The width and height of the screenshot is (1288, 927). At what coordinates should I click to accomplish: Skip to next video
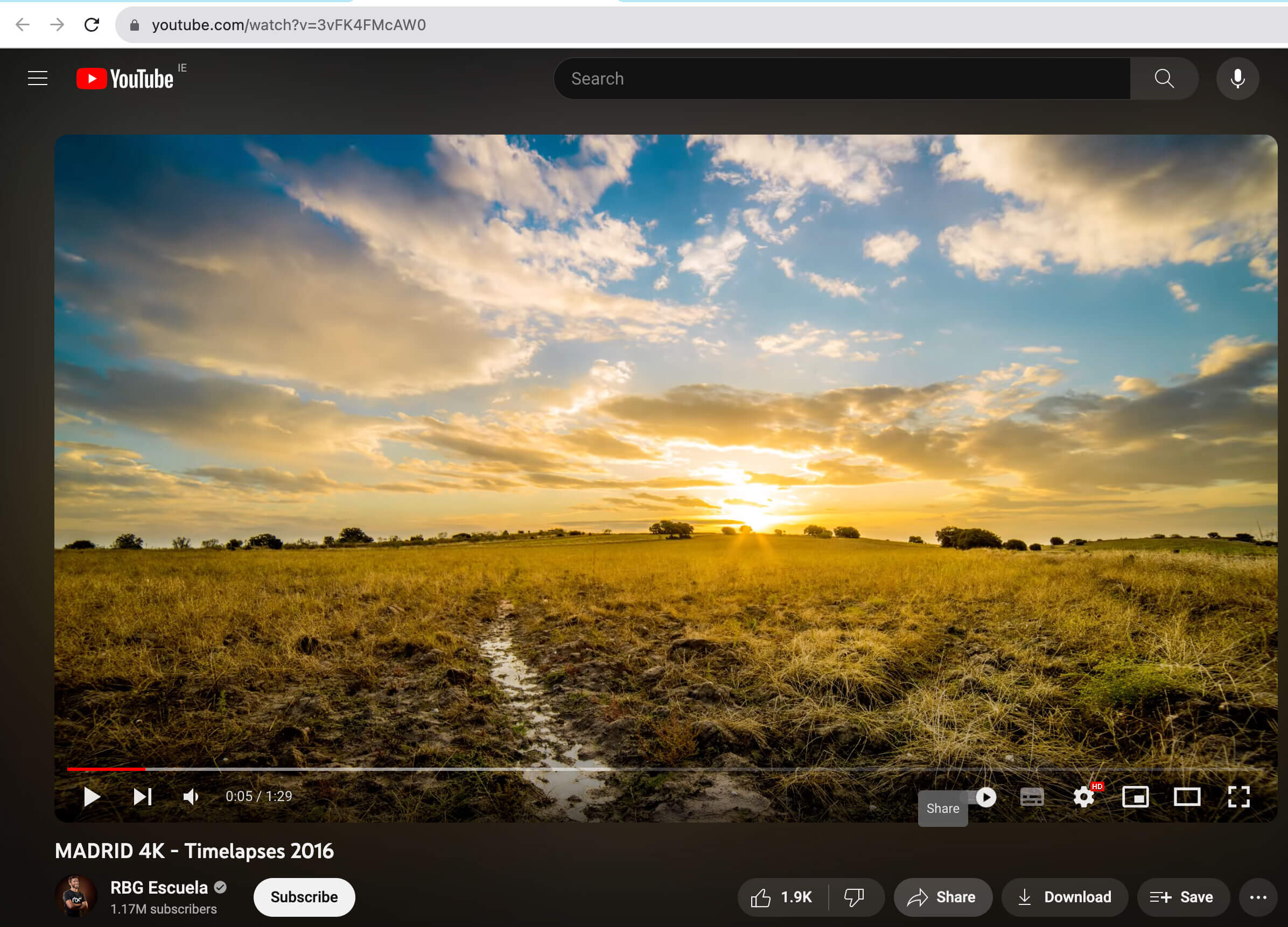pos(142,796)
